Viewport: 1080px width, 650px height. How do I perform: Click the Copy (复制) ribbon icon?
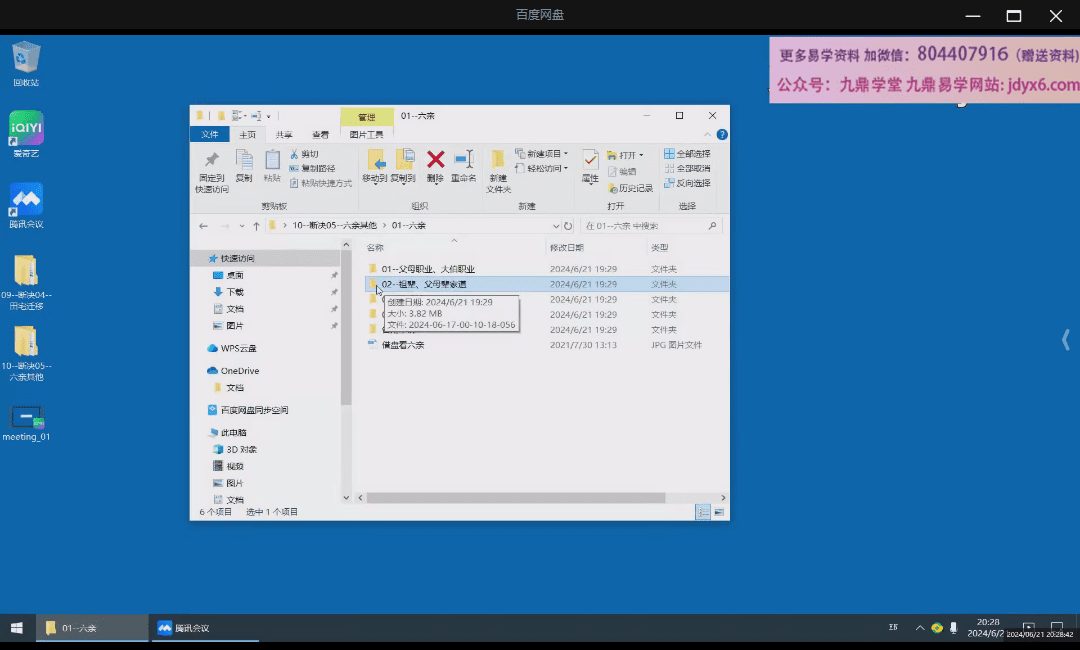pyautogui.click(x=244, y=160)
